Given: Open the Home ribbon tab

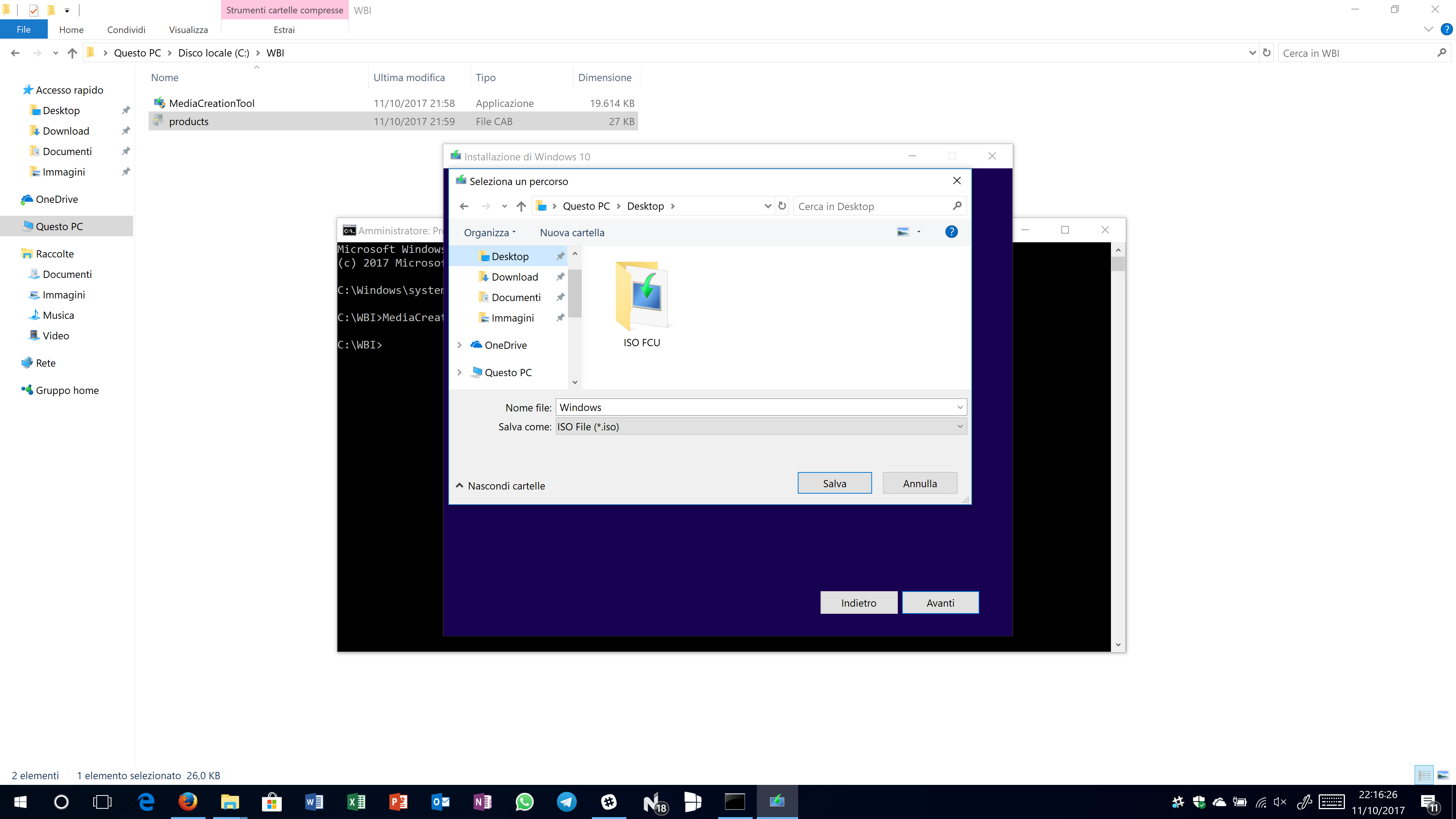Looking at the screenshot, I should 71,30.
